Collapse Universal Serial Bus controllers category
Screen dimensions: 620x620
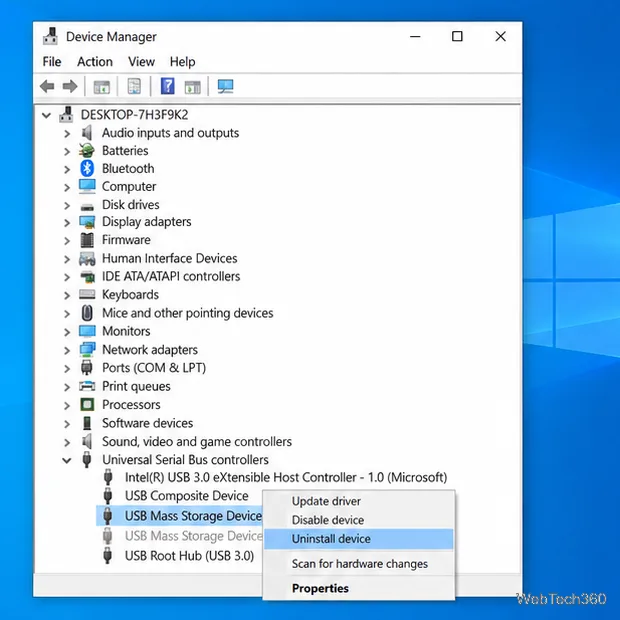coord(67,460)
